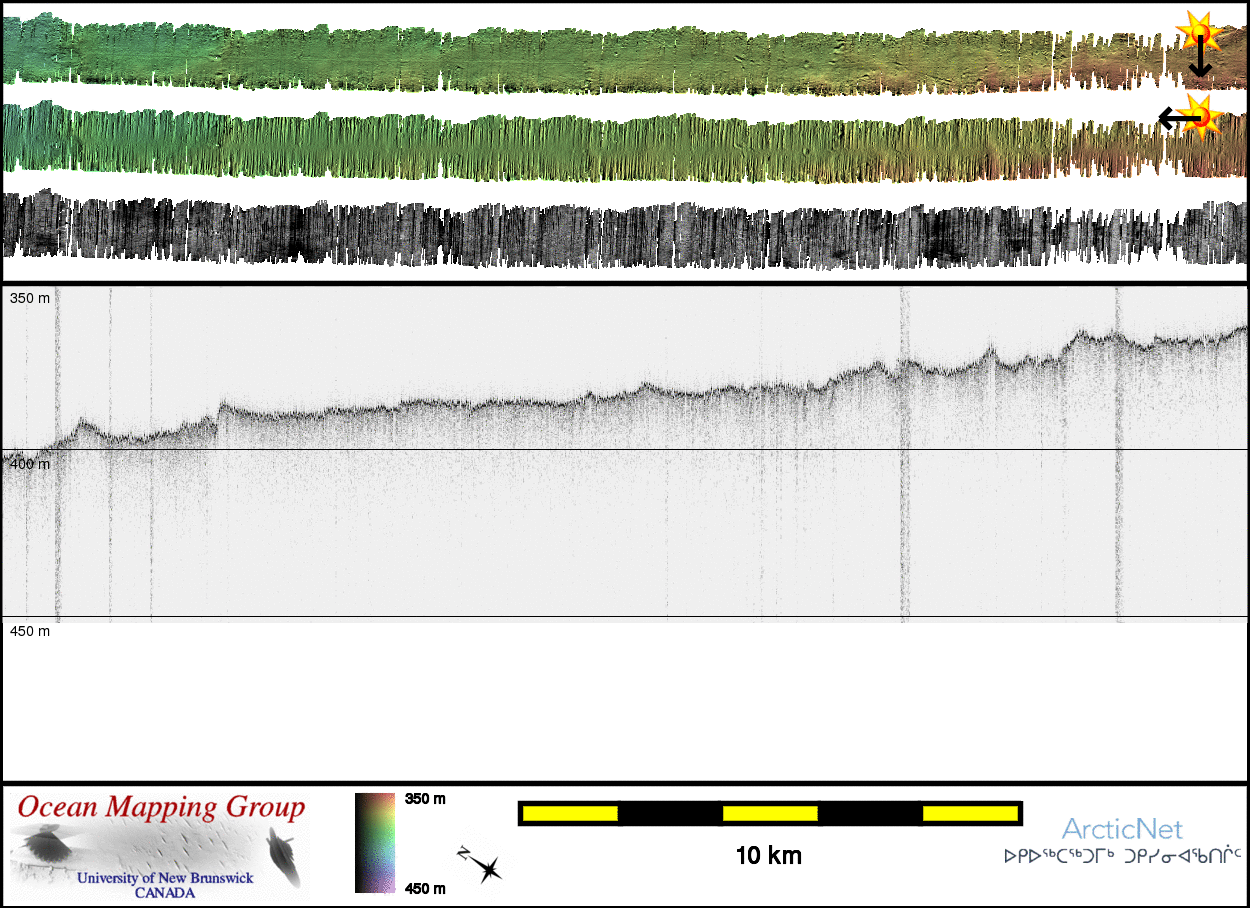
Task: Click the 450 m depth label below the profile
Action: pos(30,631)
